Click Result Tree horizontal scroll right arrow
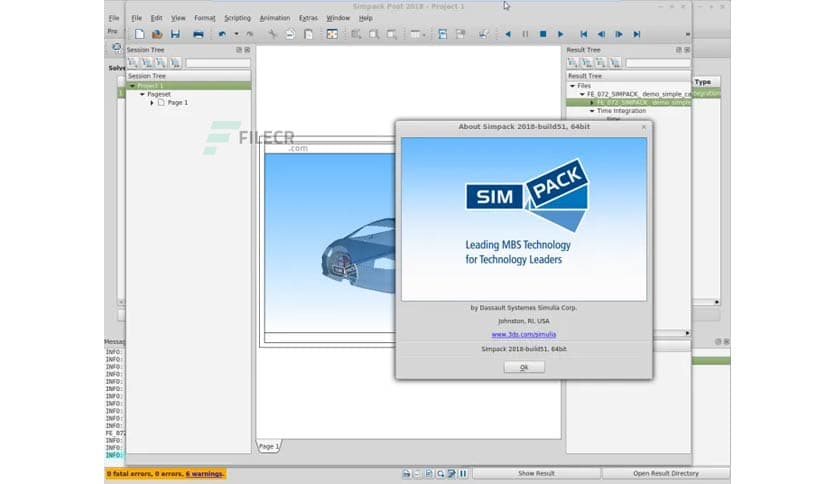836x484 pixels. point(687,333)
